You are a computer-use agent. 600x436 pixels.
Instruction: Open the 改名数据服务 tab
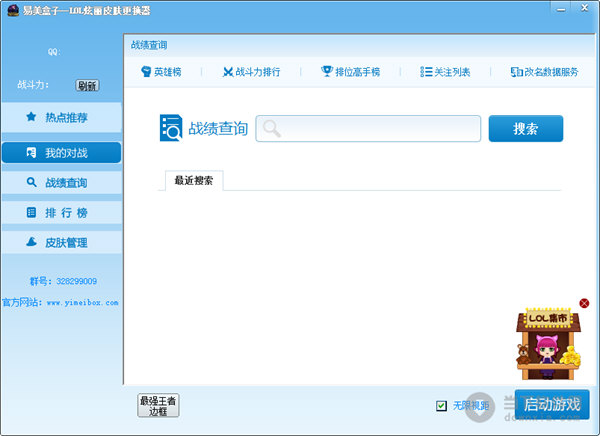544,72
